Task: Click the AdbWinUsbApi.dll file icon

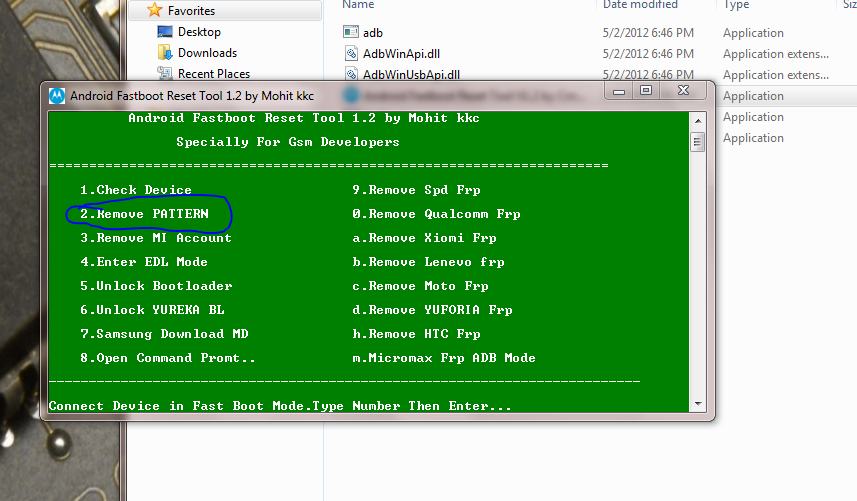Action: (351, 74)
